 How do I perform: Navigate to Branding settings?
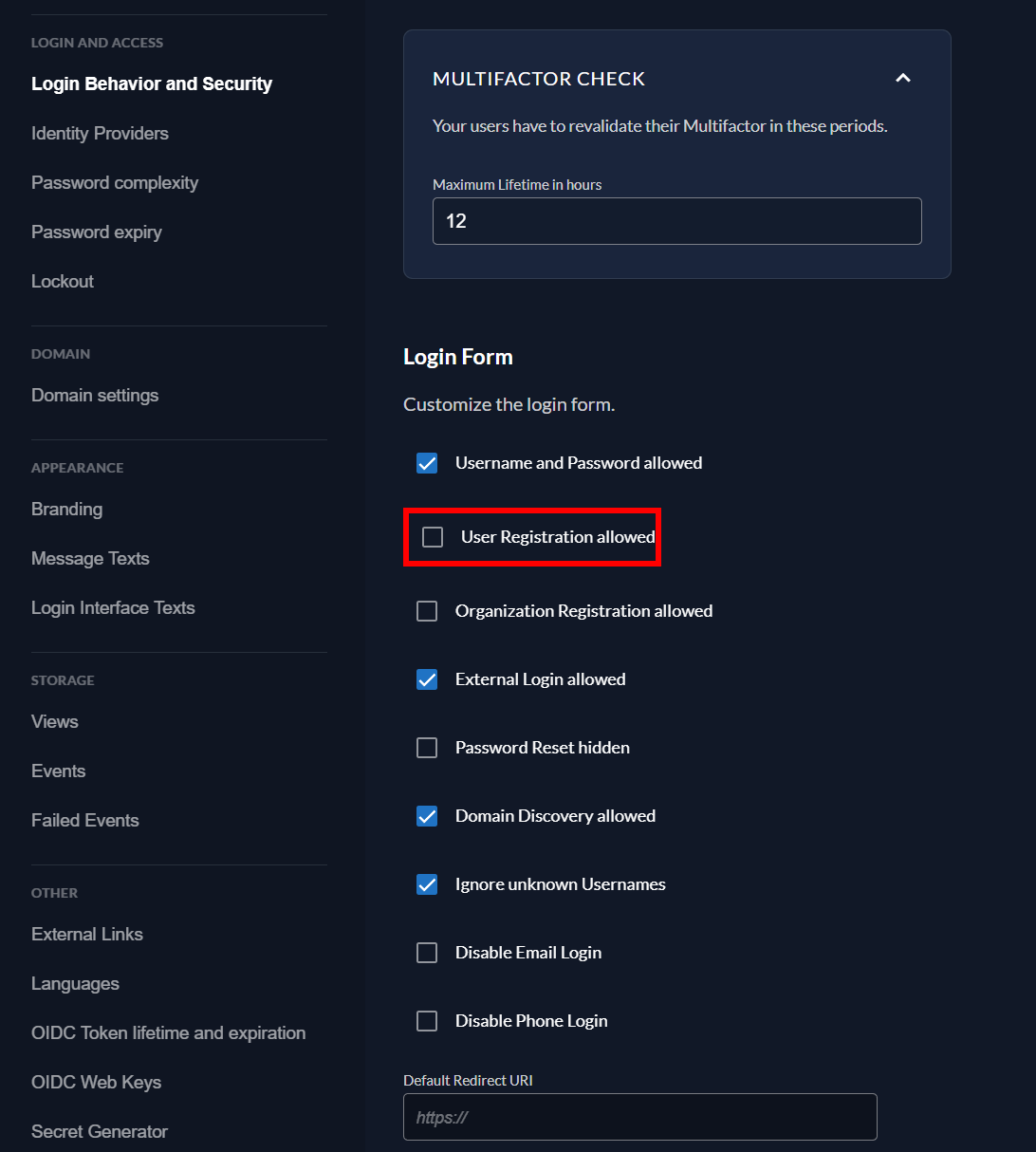coord(66,510)
